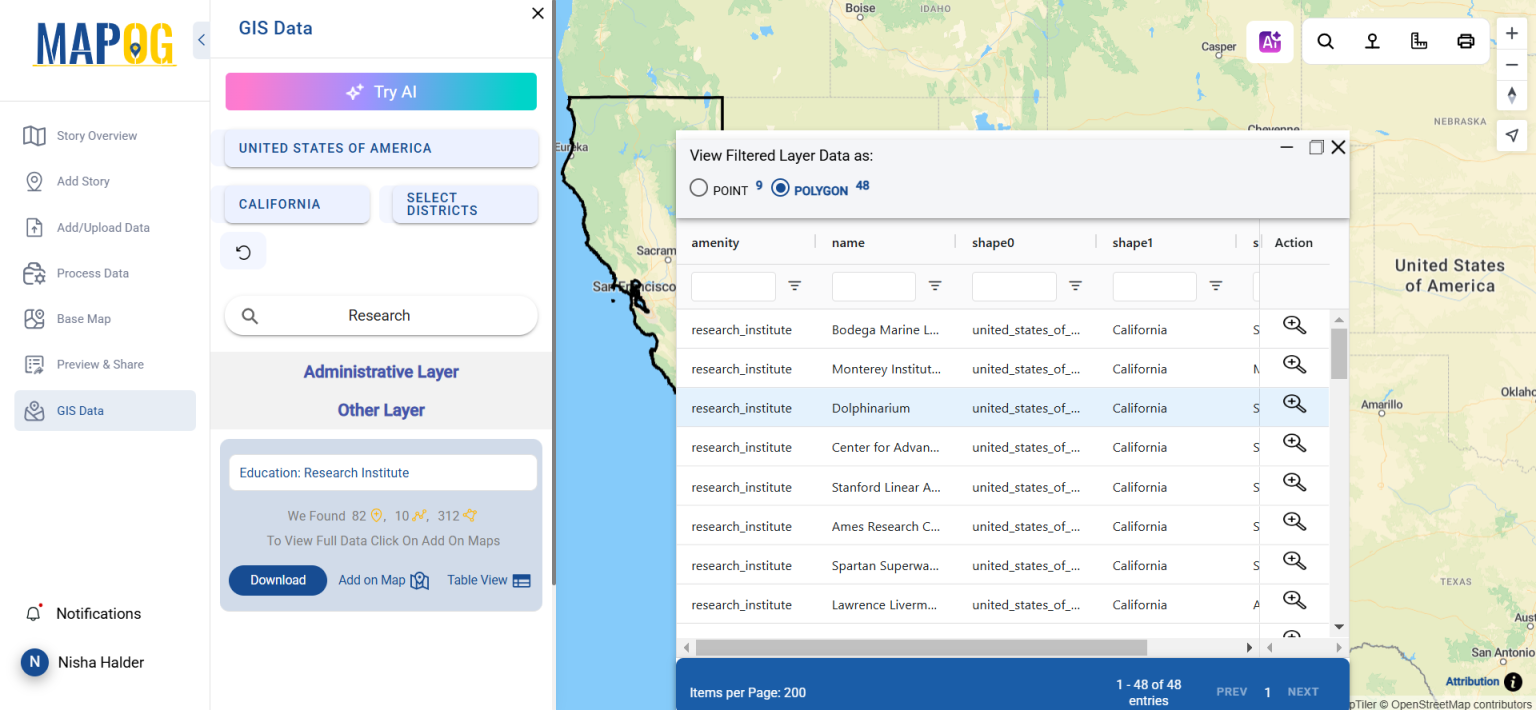Click the location marker tool
Image resolution: width=1536 pixels, height=710 pixels.
pos(1372,41)
